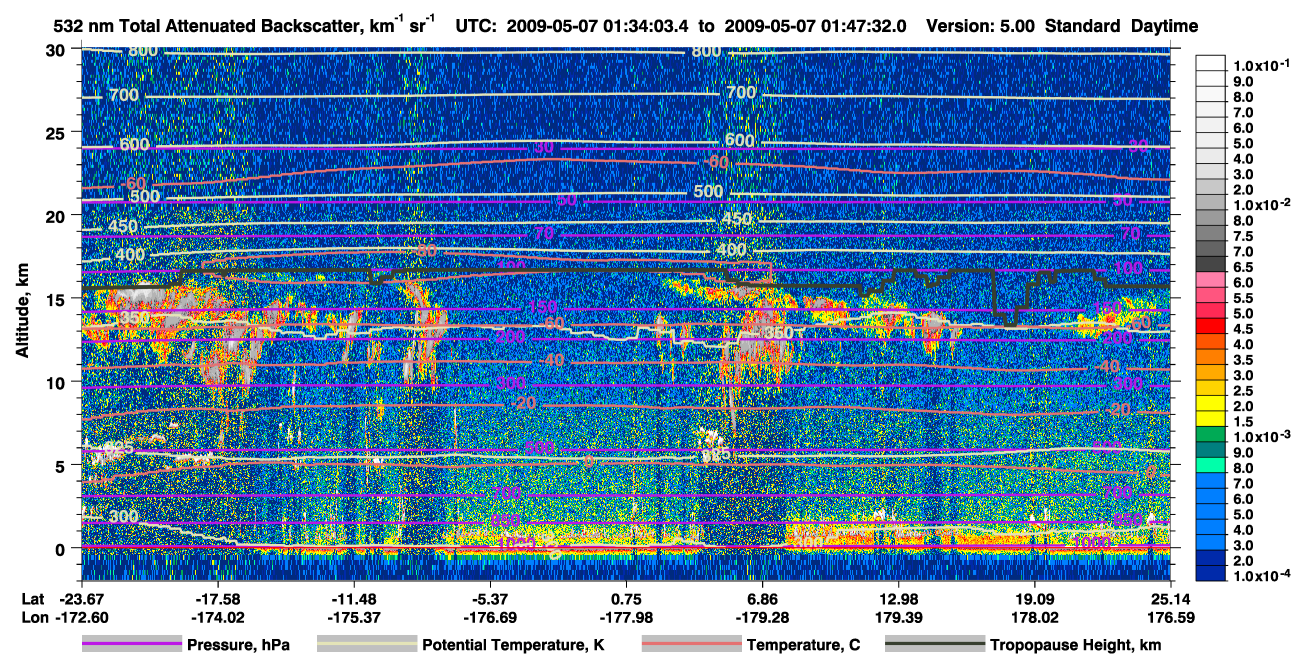Click latitude value '0.75'
This screenshot has height=667, width=1300.
tap(625, 598)
